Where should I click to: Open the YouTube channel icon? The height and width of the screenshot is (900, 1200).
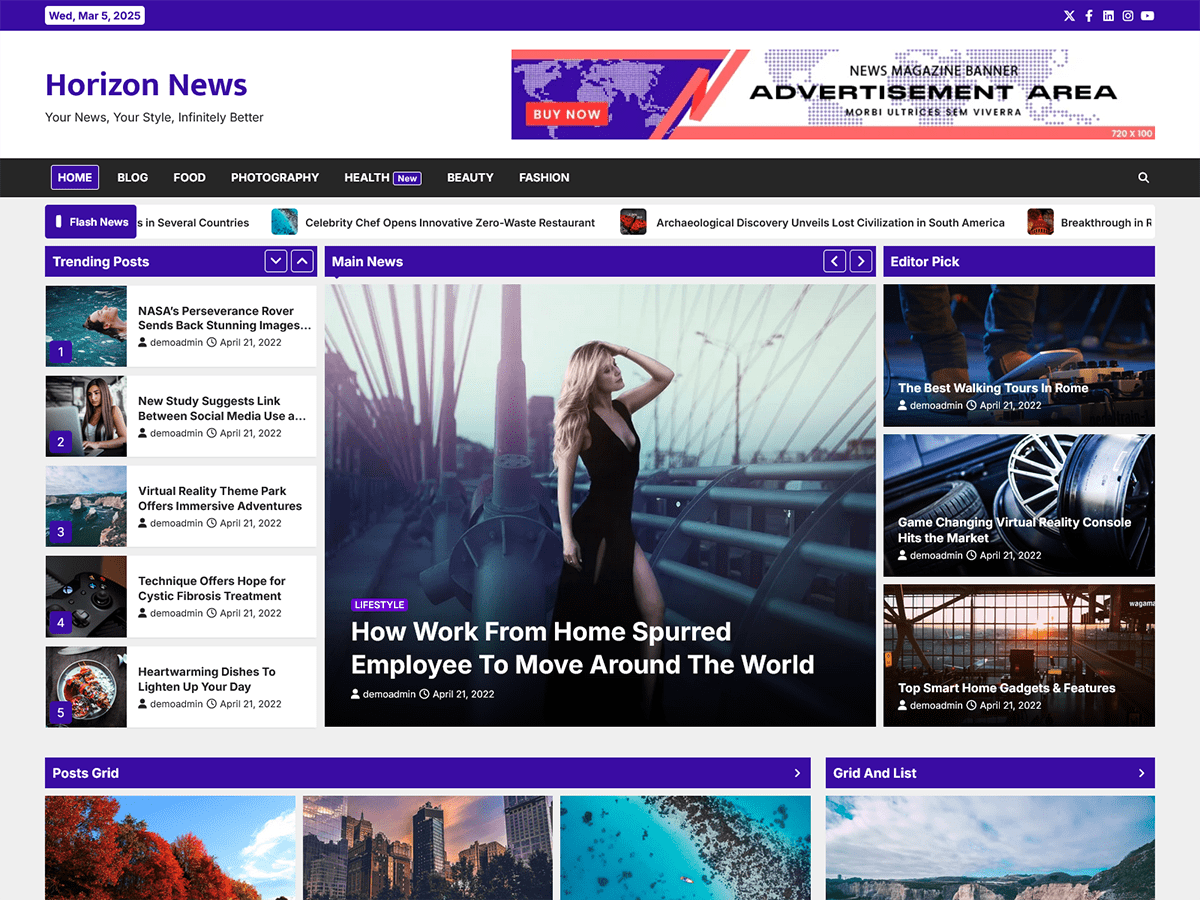click(x=1147, y=15)
